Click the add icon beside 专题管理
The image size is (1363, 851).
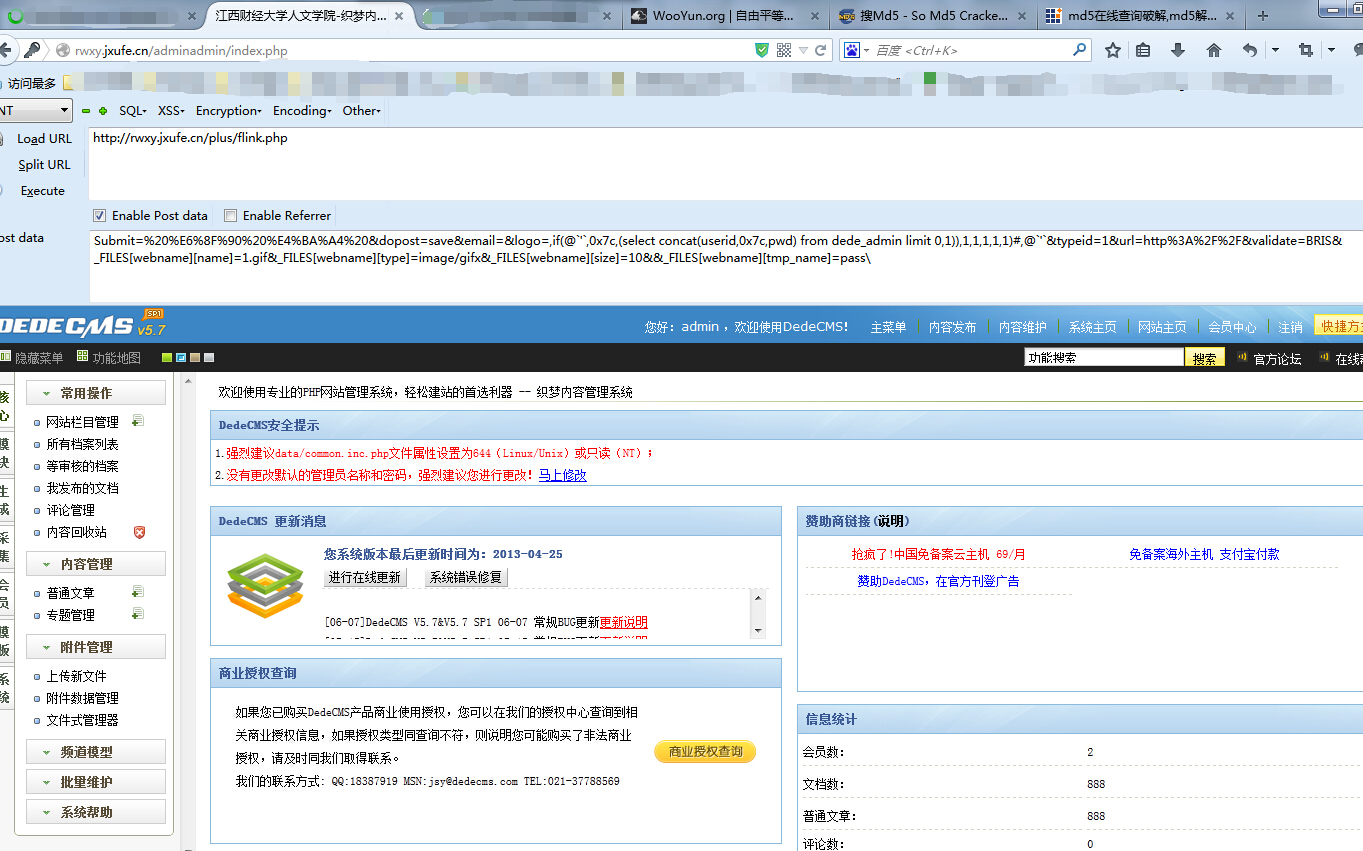pyautogui.click(x=137, y=614)
